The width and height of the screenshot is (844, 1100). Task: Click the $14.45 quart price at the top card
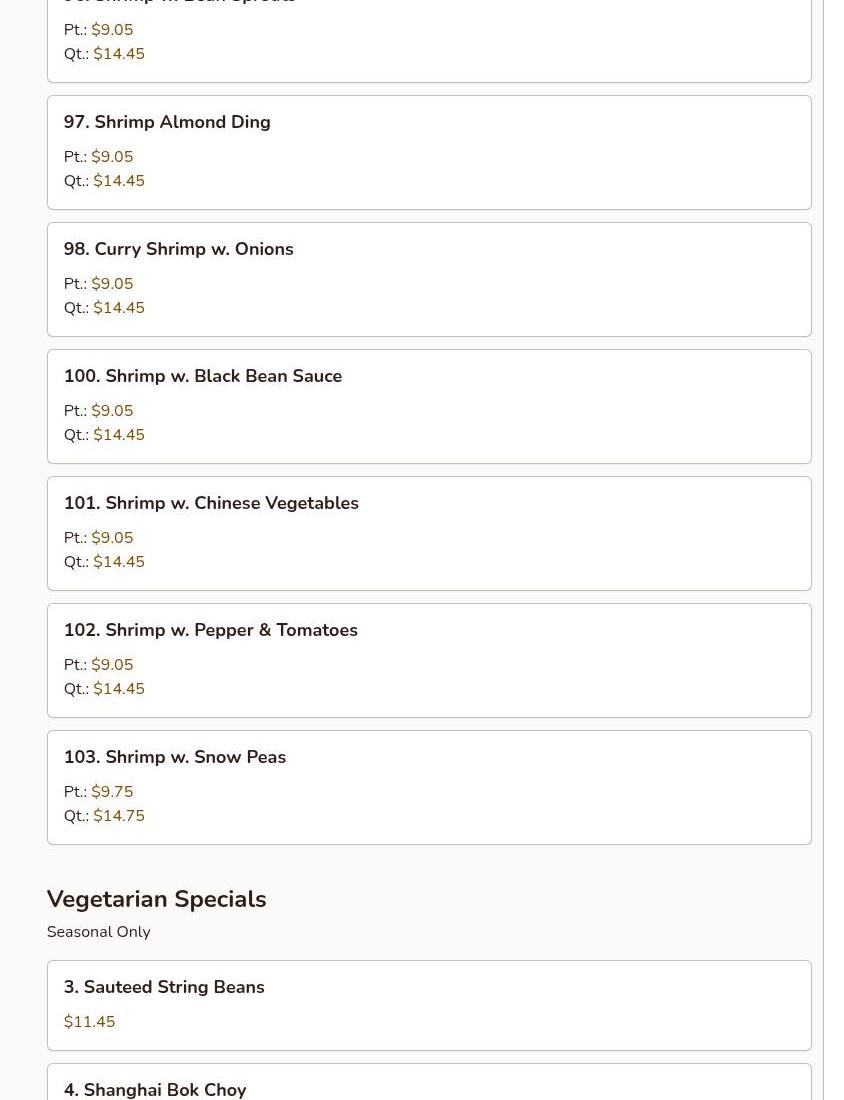coord(119,54)
